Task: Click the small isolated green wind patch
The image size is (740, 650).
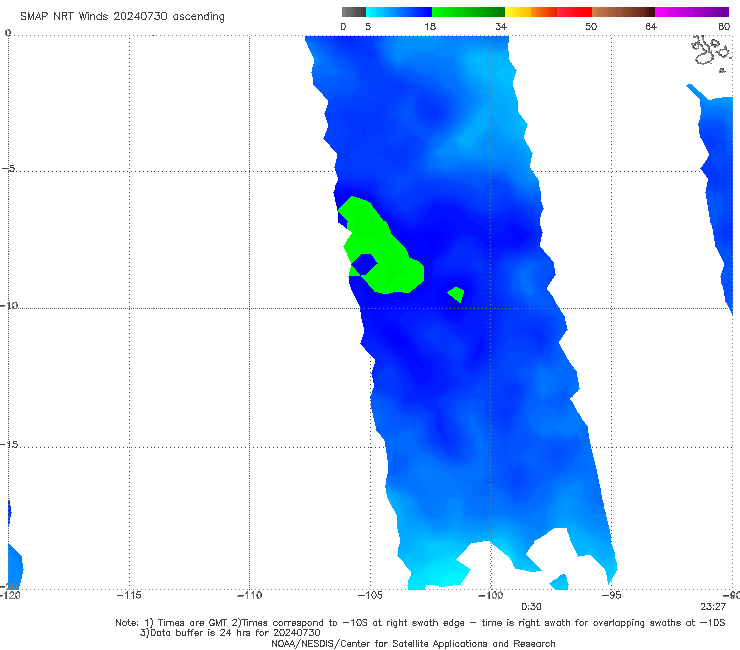Action: point(456,295)
